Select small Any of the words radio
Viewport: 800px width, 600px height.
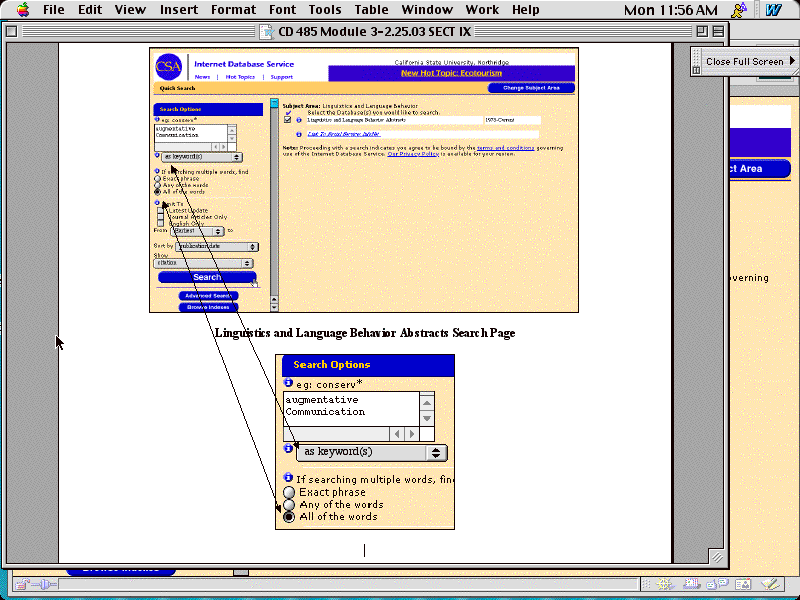[x=157, y=185]
